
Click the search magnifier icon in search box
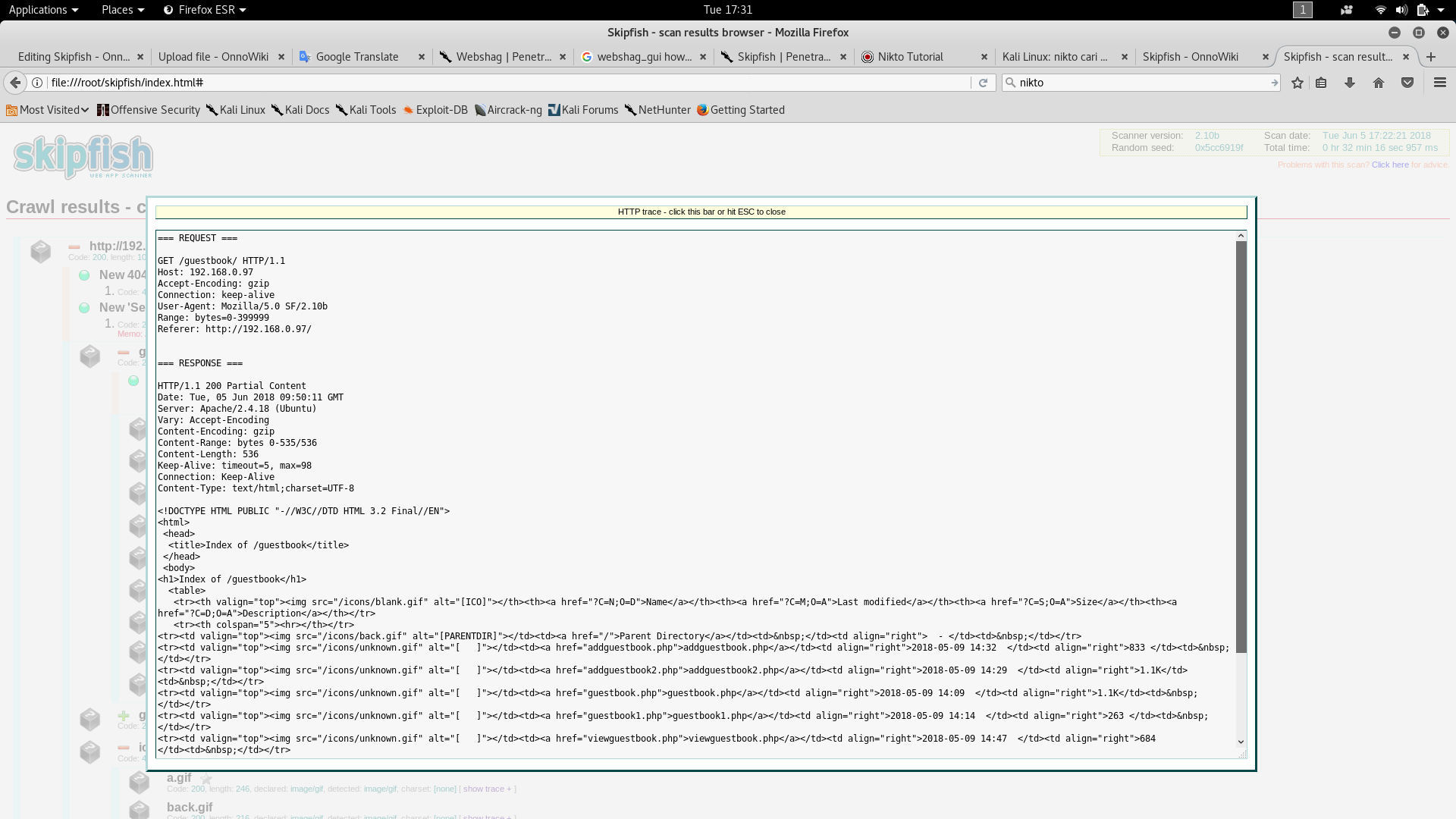pyautogui.click(x=1010, y=83)
